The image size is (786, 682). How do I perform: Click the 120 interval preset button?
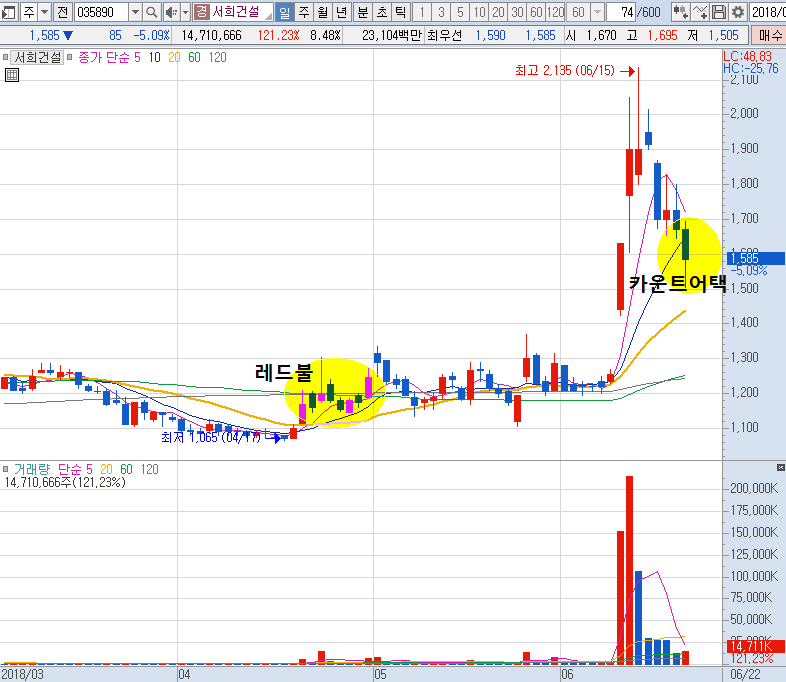[x=556, y=12]
